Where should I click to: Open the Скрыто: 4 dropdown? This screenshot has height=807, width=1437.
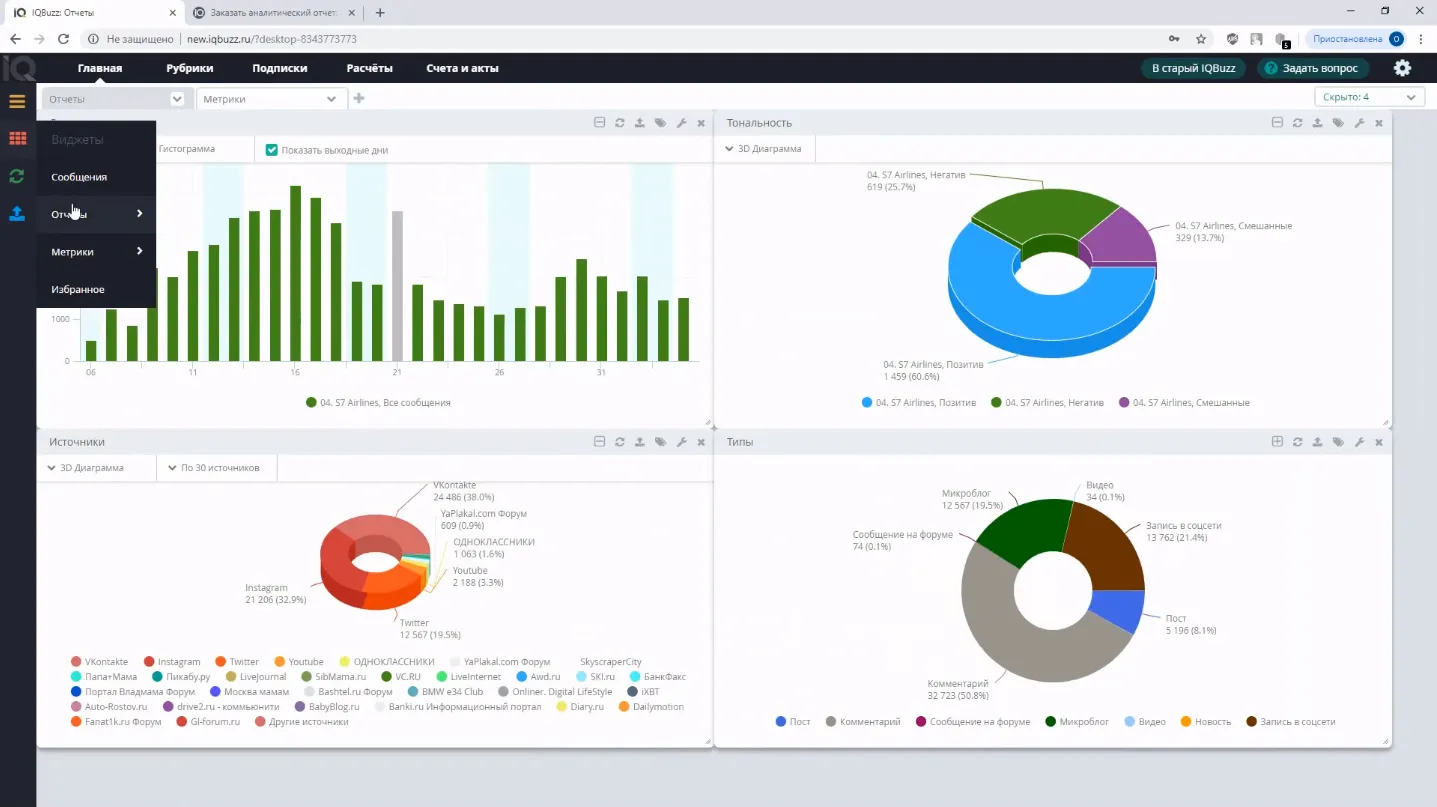(1369, 97)
